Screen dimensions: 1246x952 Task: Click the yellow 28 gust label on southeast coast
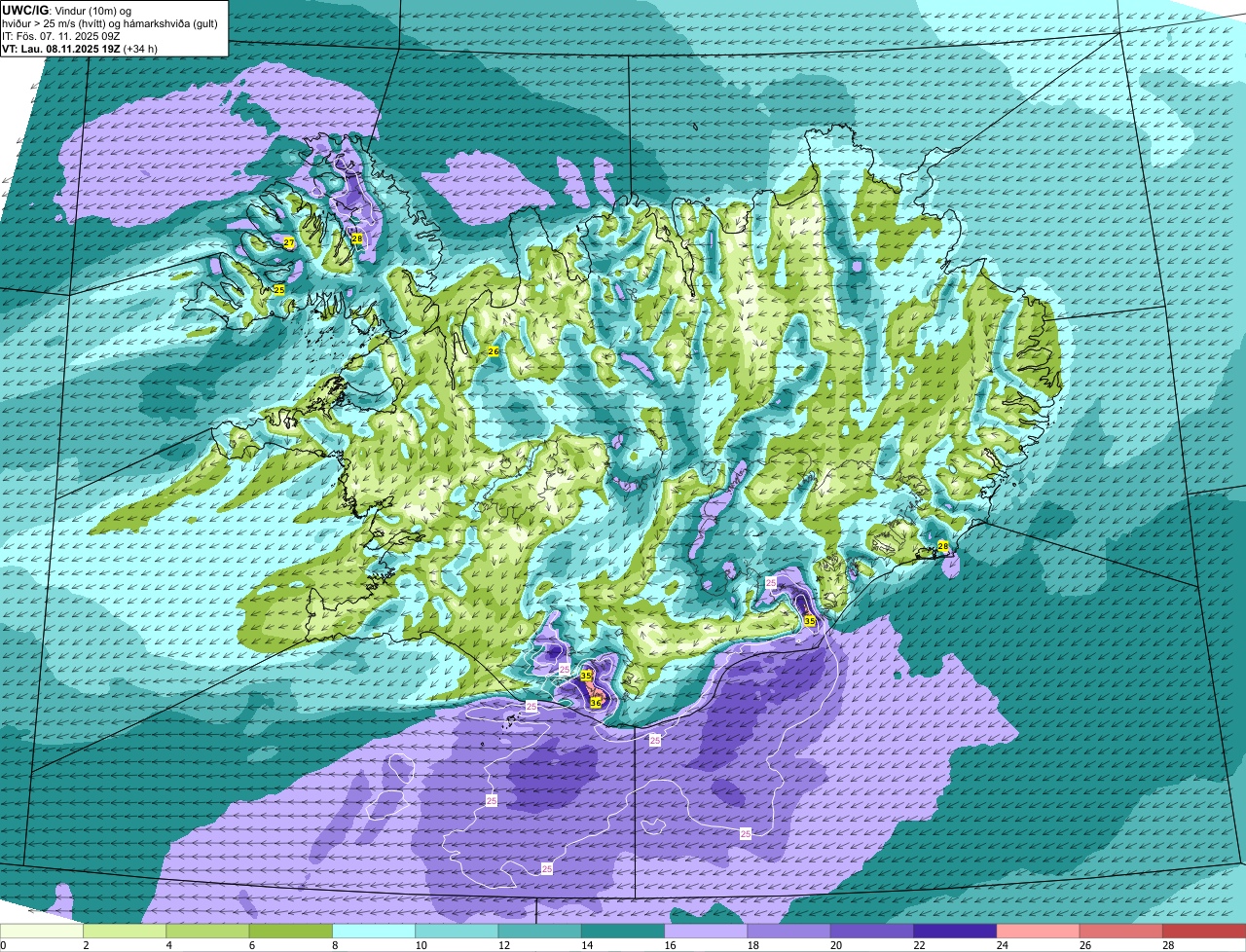point(942,547)
